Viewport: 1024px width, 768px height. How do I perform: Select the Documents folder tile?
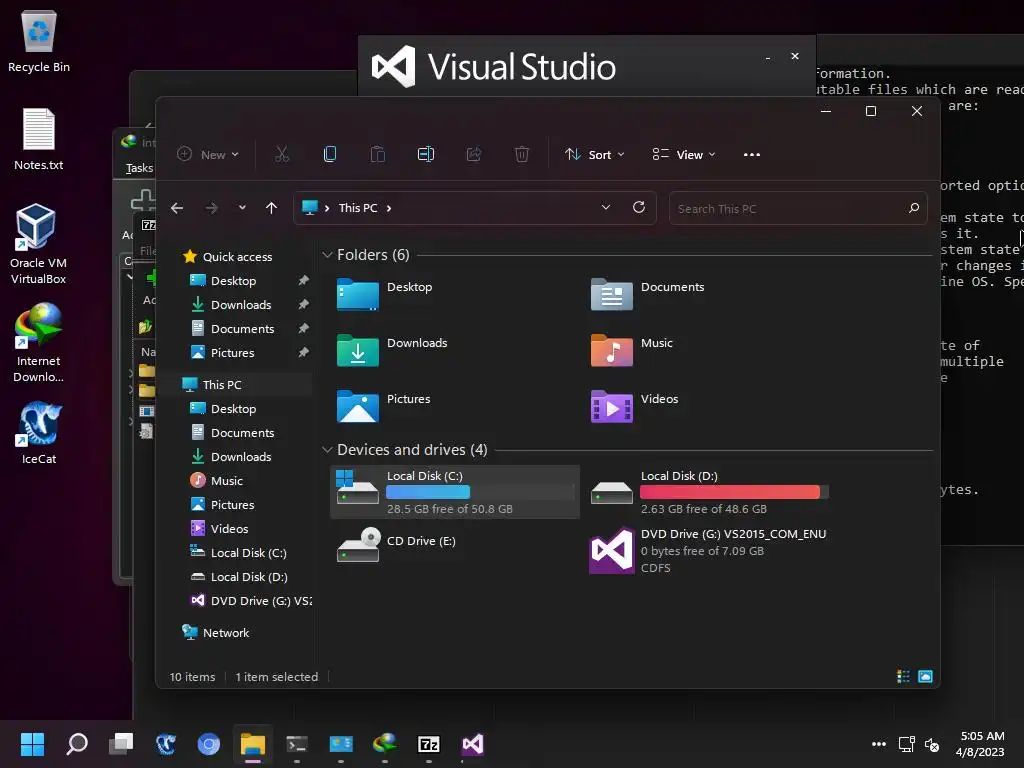pyautogui.click(x=648, y=294)
